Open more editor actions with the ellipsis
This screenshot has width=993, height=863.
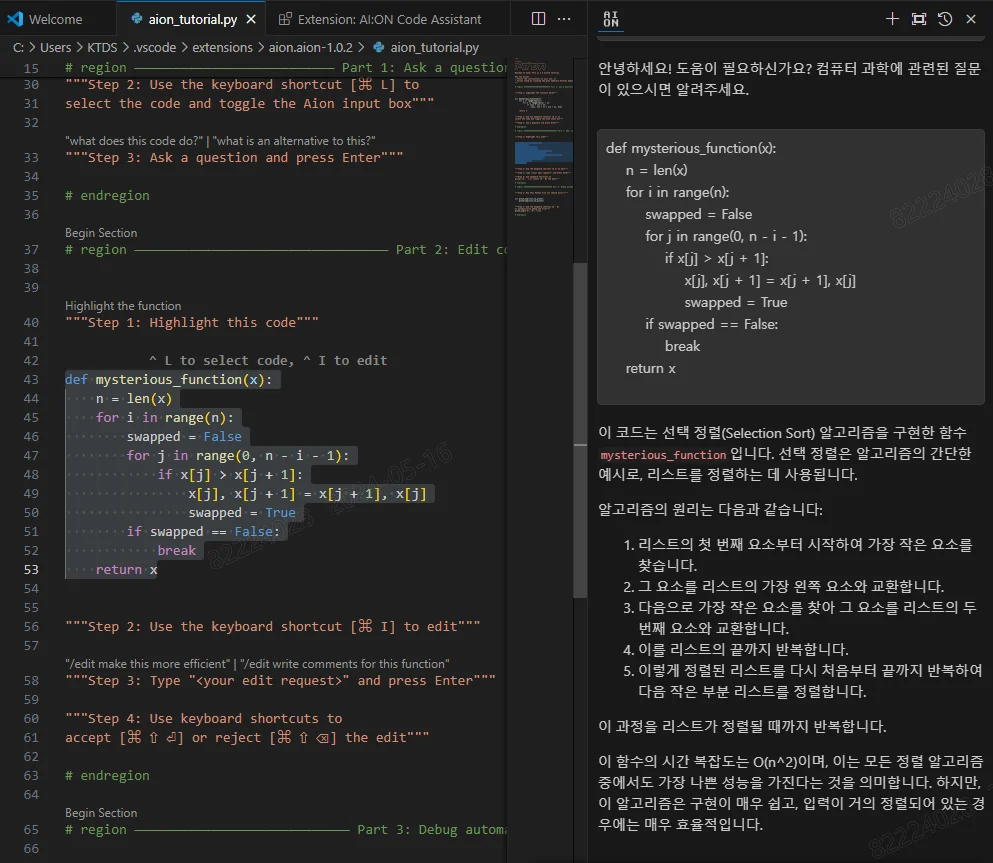point(564,18)
